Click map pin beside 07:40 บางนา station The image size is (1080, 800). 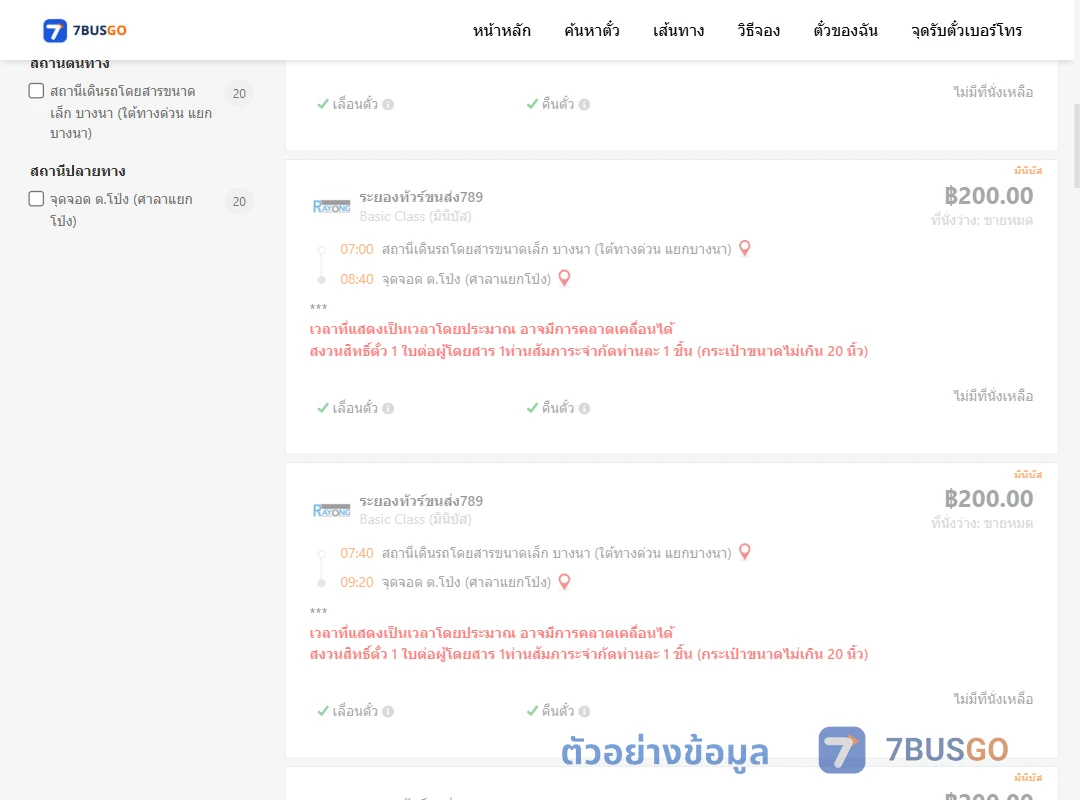tap(745, 552)
